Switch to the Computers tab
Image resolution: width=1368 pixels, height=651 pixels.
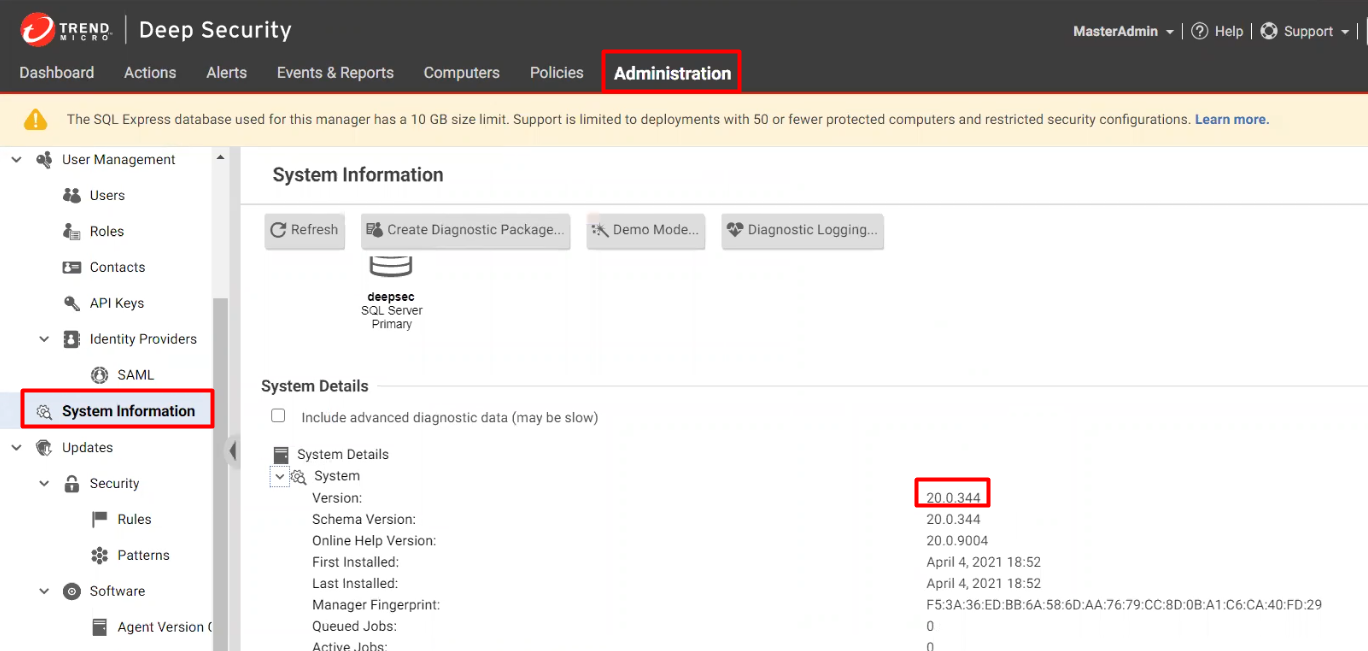(461, 73)
